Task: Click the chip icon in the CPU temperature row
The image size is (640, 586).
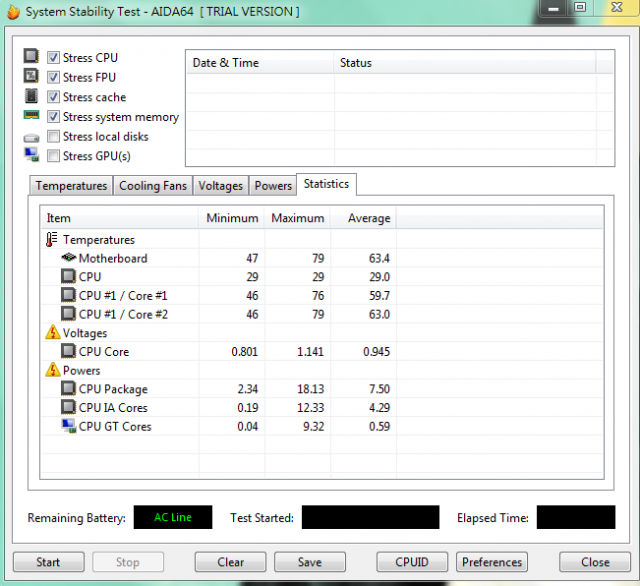Action: coord(69,276)
